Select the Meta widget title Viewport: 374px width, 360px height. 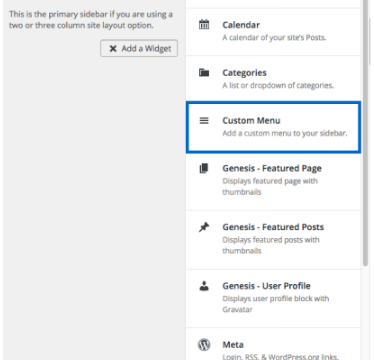pyautogui.click(x=233, y=344)
